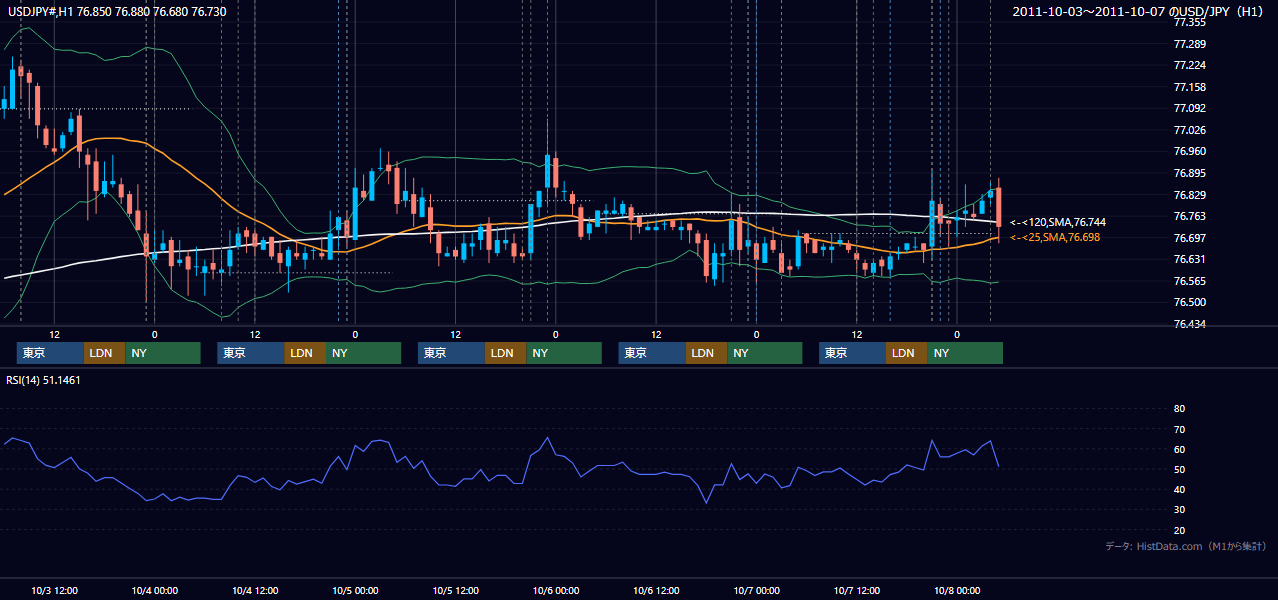This screenshot has height=600, width=1278.
Task: Click price axis value 77.224
Action: pyautogui.click(x=1188, y=65)
